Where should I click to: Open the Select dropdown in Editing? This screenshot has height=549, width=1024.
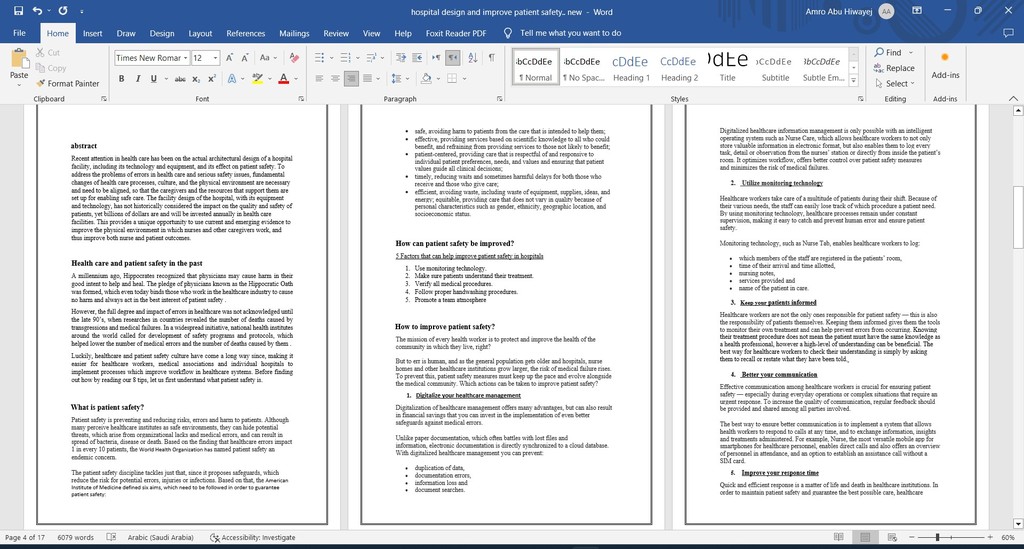tap(895, 84)
